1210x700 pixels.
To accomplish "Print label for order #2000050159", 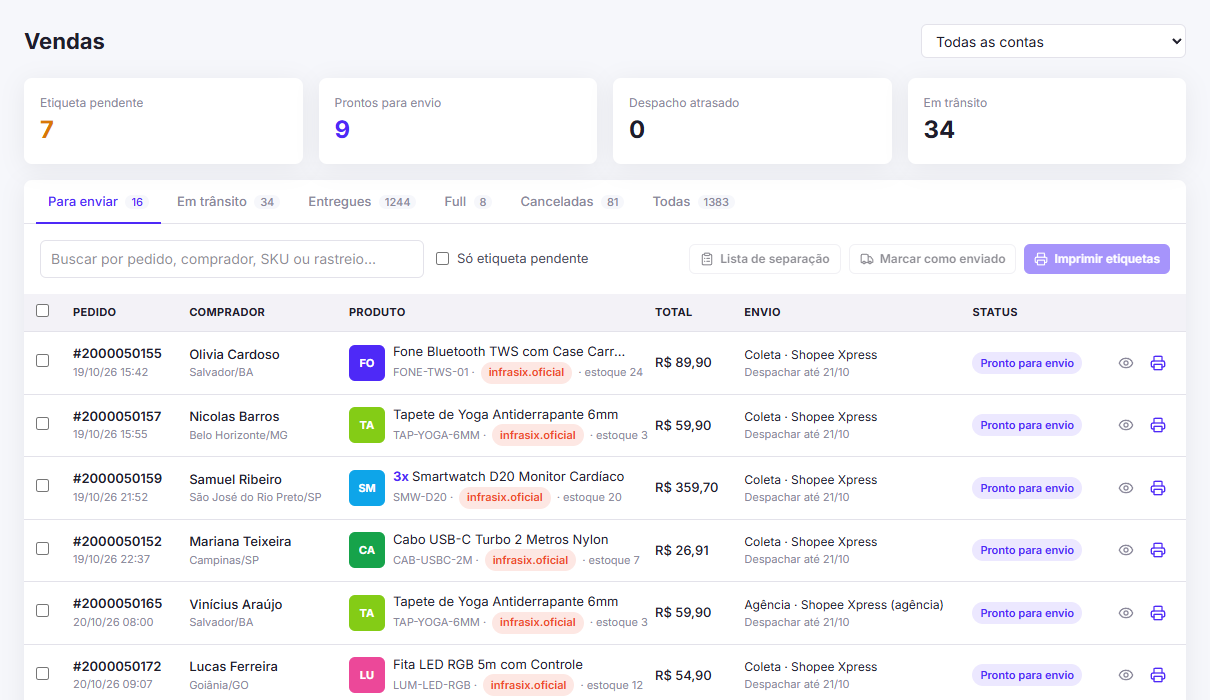I will pyautogui.click(x=1158, y=488).
